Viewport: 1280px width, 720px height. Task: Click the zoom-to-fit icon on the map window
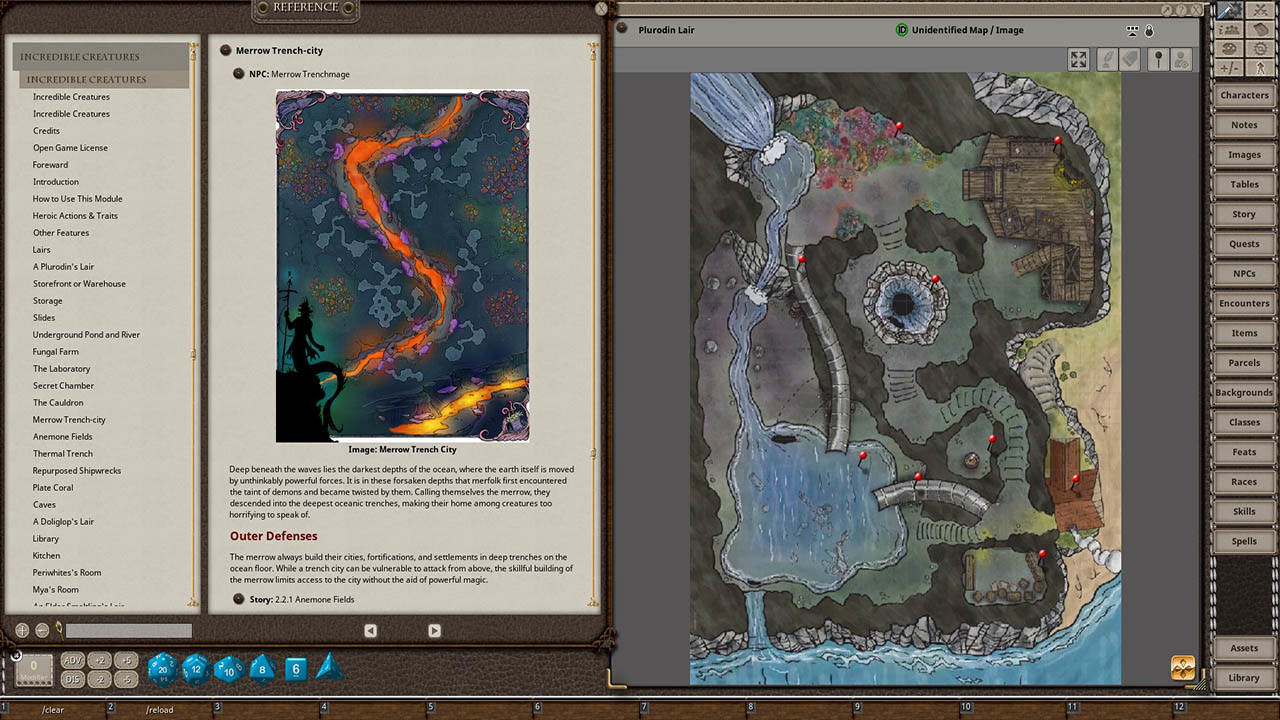[x=1078, y=59]
